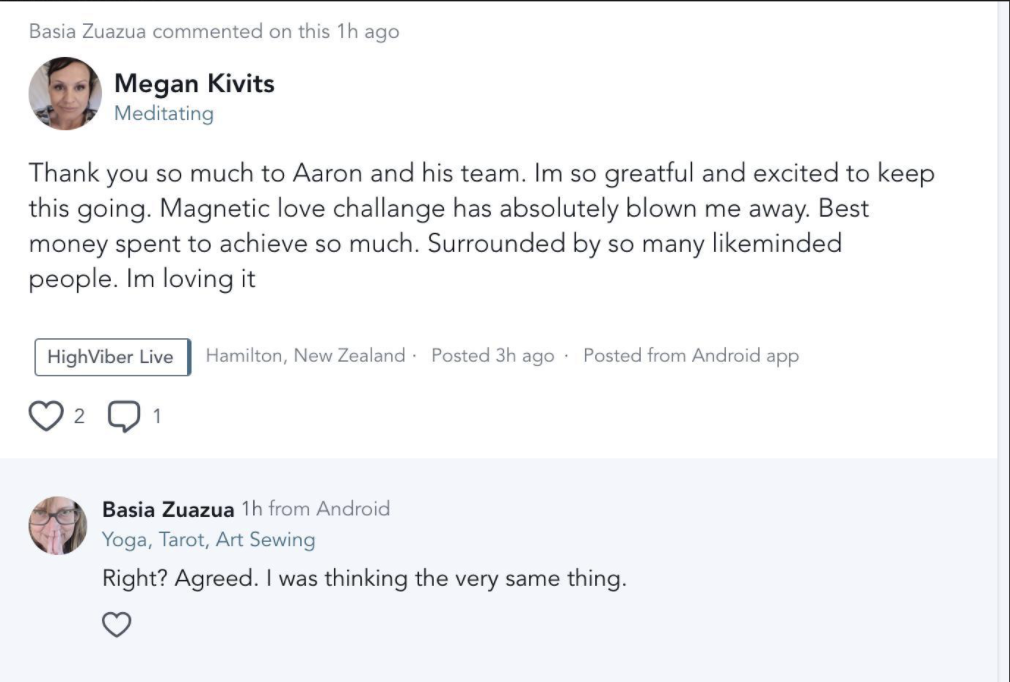The height and width of the screenshot is (682, 1010).
Task: Click Posted from Android app text
Action: point(690,356)
